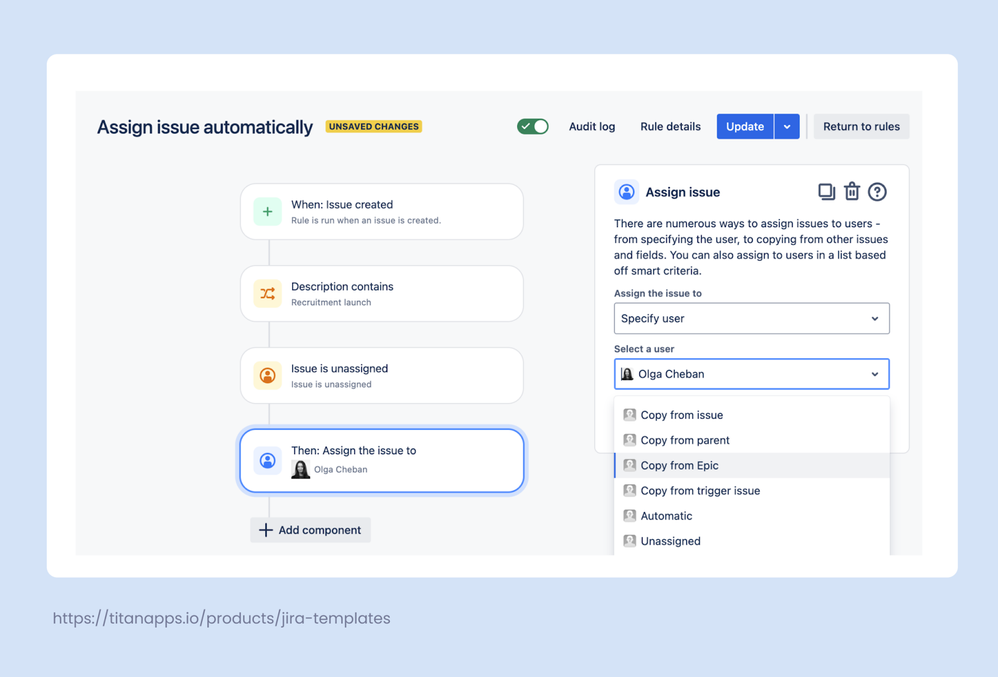Click the Assign the issue to label

pyautogui.click(x=657, y=293)
